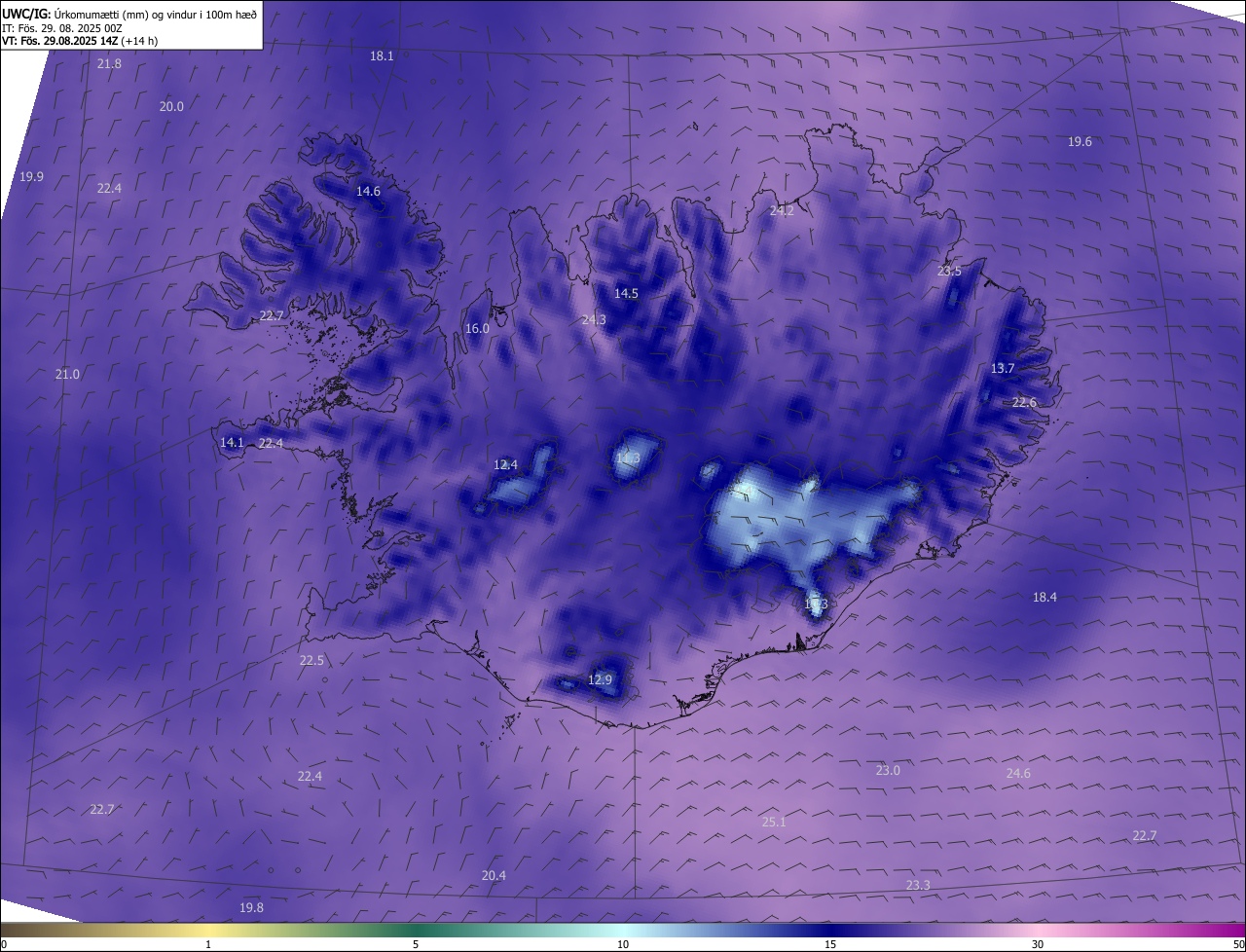1246x952 pixels.
Task: Click the 12.9 value label
Action: coord(601,679)
